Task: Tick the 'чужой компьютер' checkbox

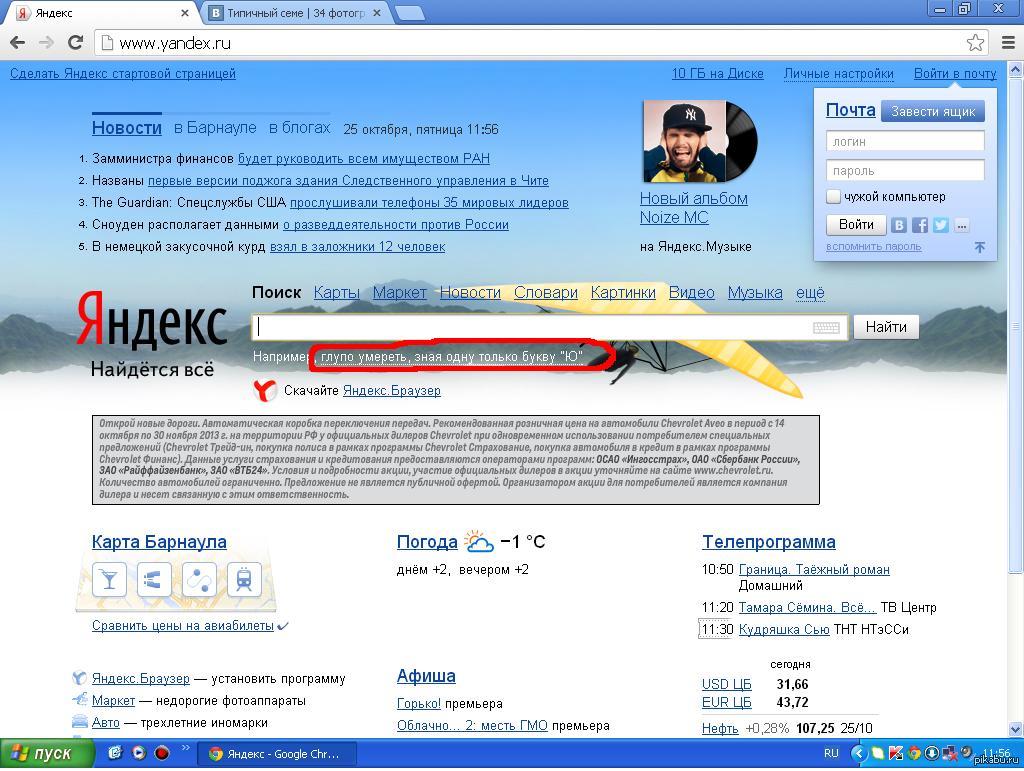Action: pyautogui.click(x=833, y=197)
